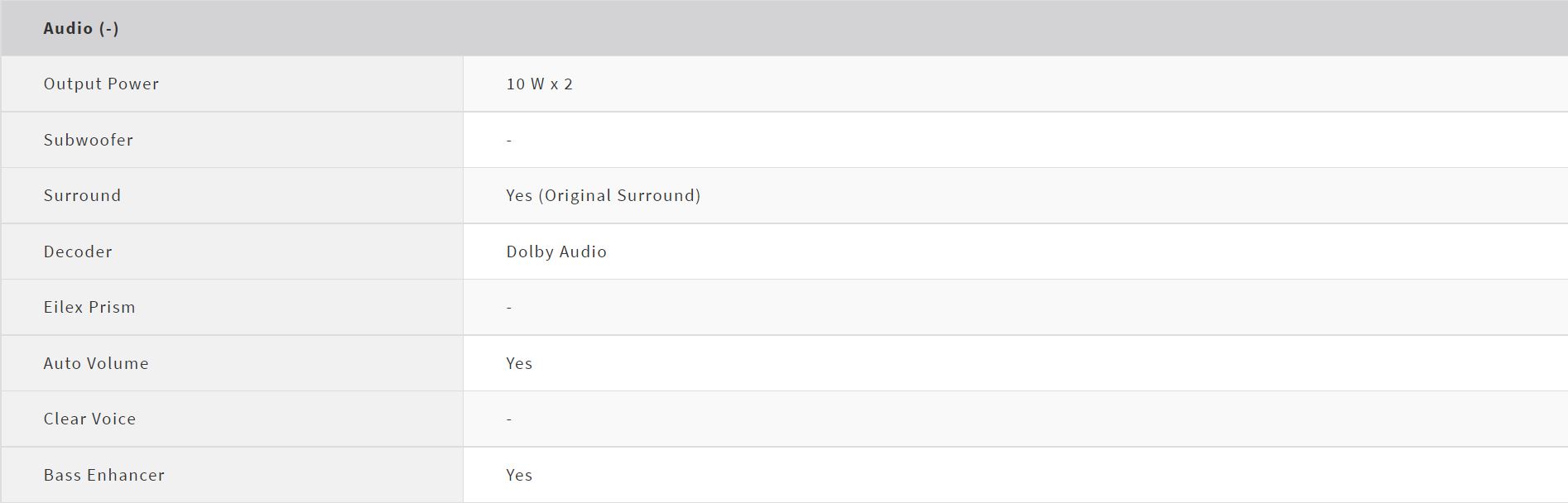
Task: Click the Yes value for Auto Volume
Action: click(x=519, y=363)
